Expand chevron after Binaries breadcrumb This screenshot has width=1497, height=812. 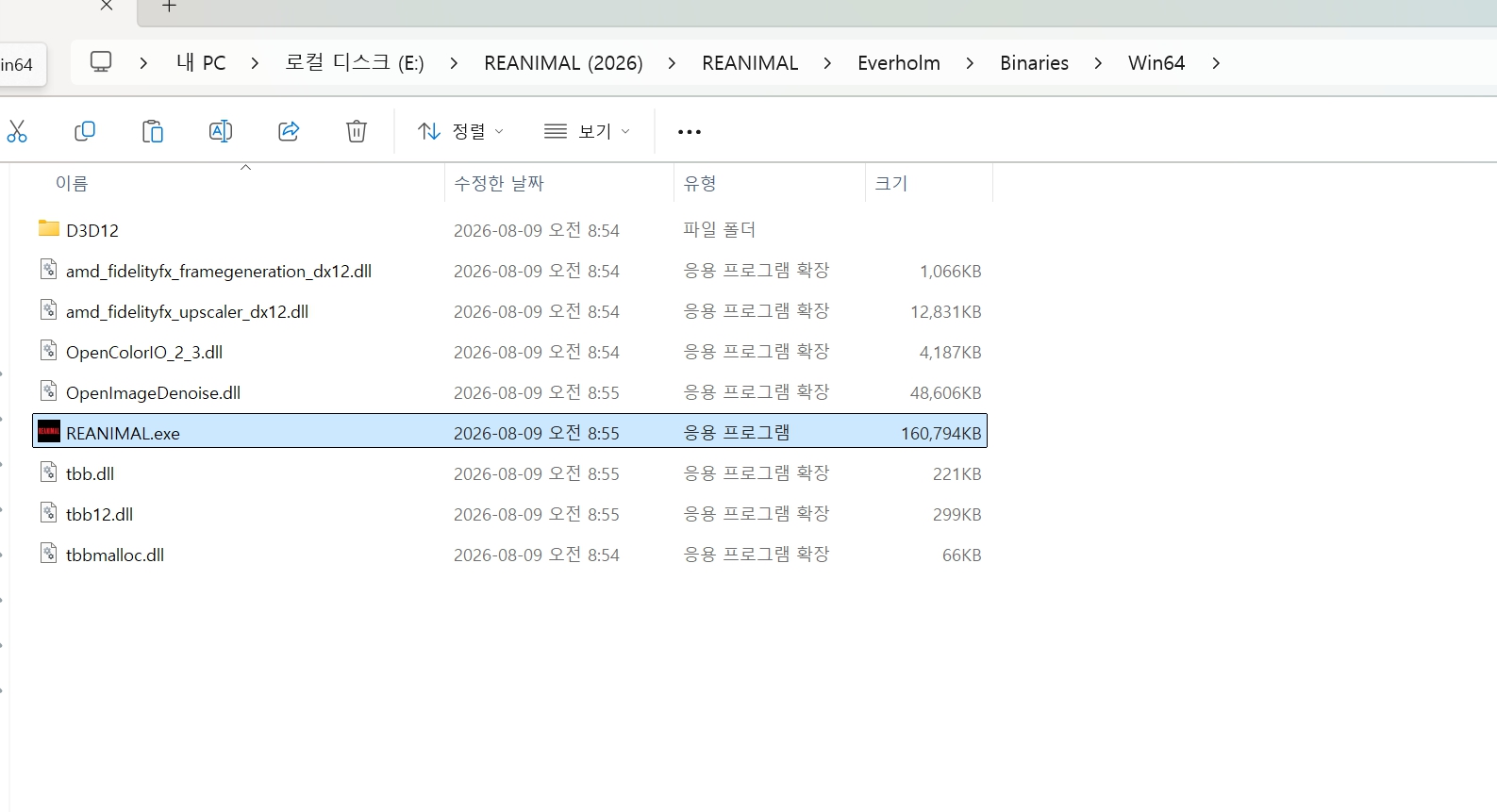(1098, 63)
